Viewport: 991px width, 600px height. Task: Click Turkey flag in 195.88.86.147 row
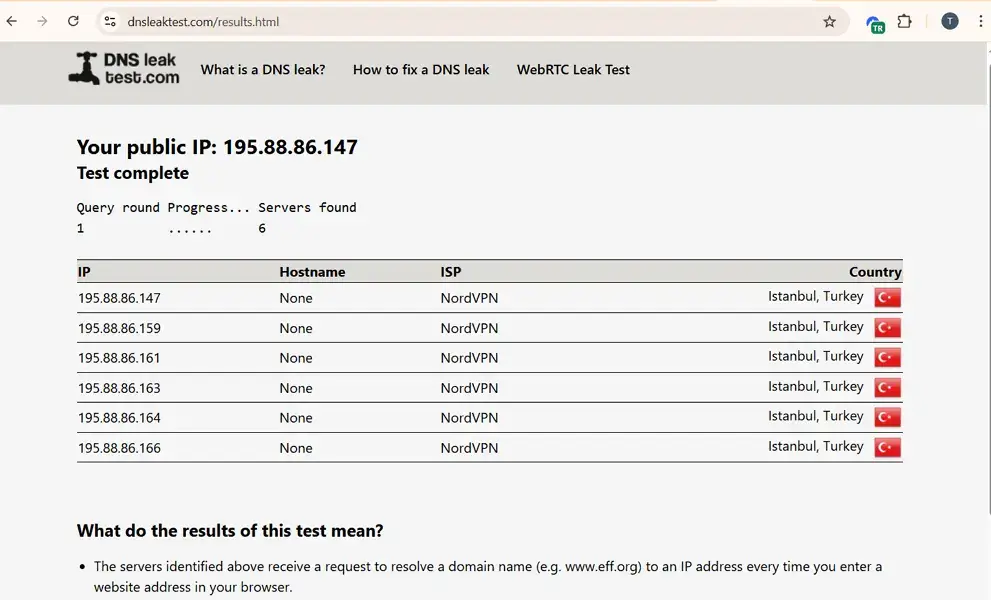click(x=887, y=297)
